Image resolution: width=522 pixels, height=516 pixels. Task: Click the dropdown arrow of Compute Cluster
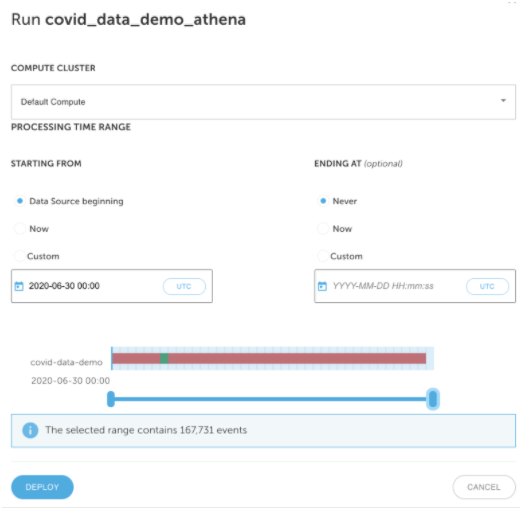click(x=503, y=100)
